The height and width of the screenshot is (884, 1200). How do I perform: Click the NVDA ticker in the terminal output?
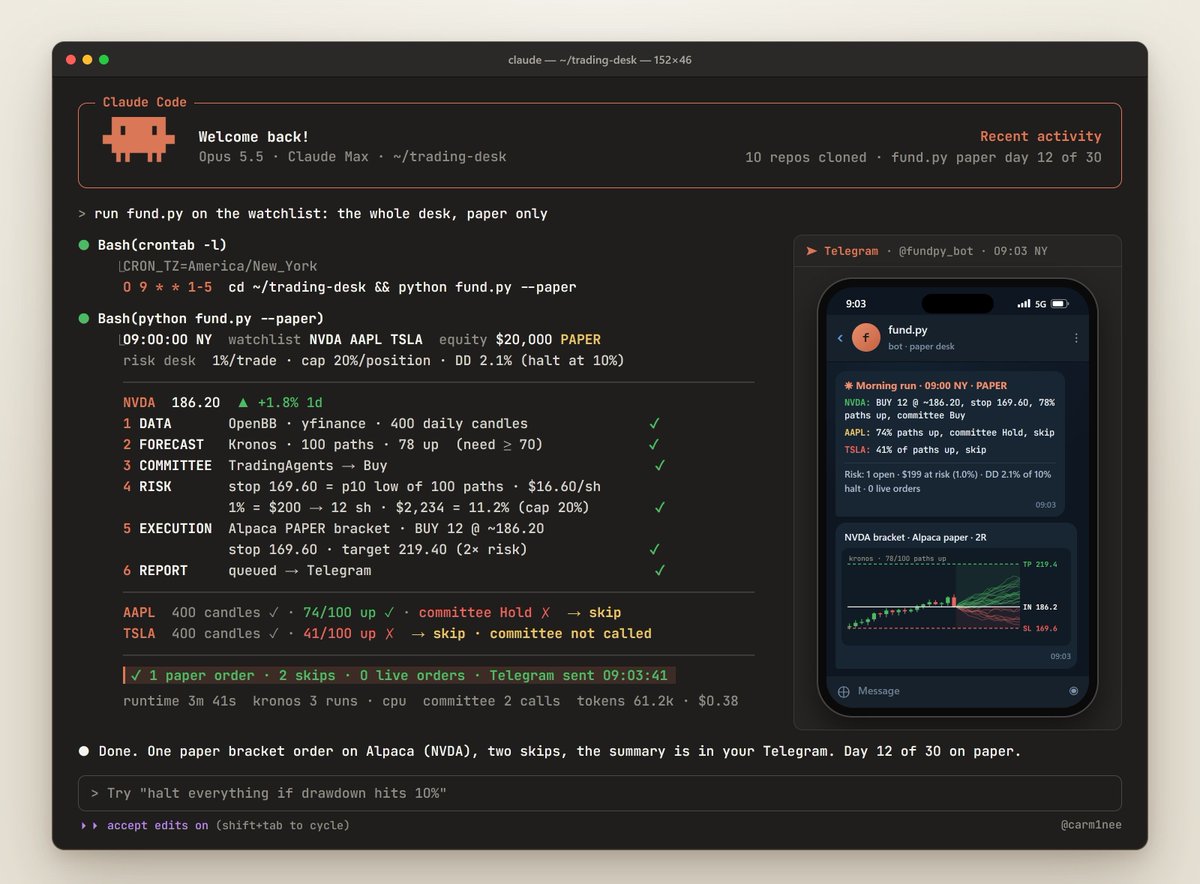pyautogui.click(x=139, y=402)
